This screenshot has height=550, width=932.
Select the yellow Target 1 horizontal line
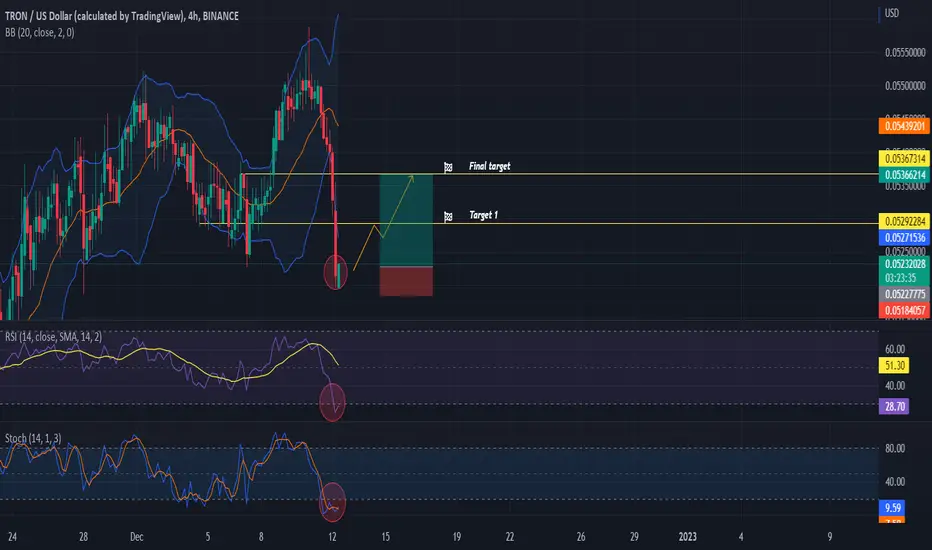pos(541,224)
